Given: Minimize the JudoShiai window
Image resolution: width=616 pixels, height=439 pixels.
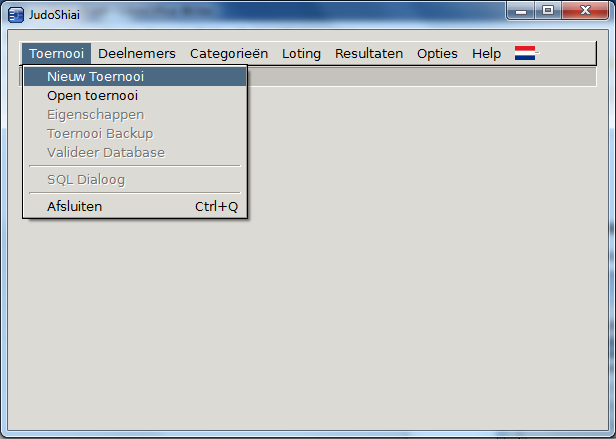Looking at the screenshot, I should click(521, 11).
